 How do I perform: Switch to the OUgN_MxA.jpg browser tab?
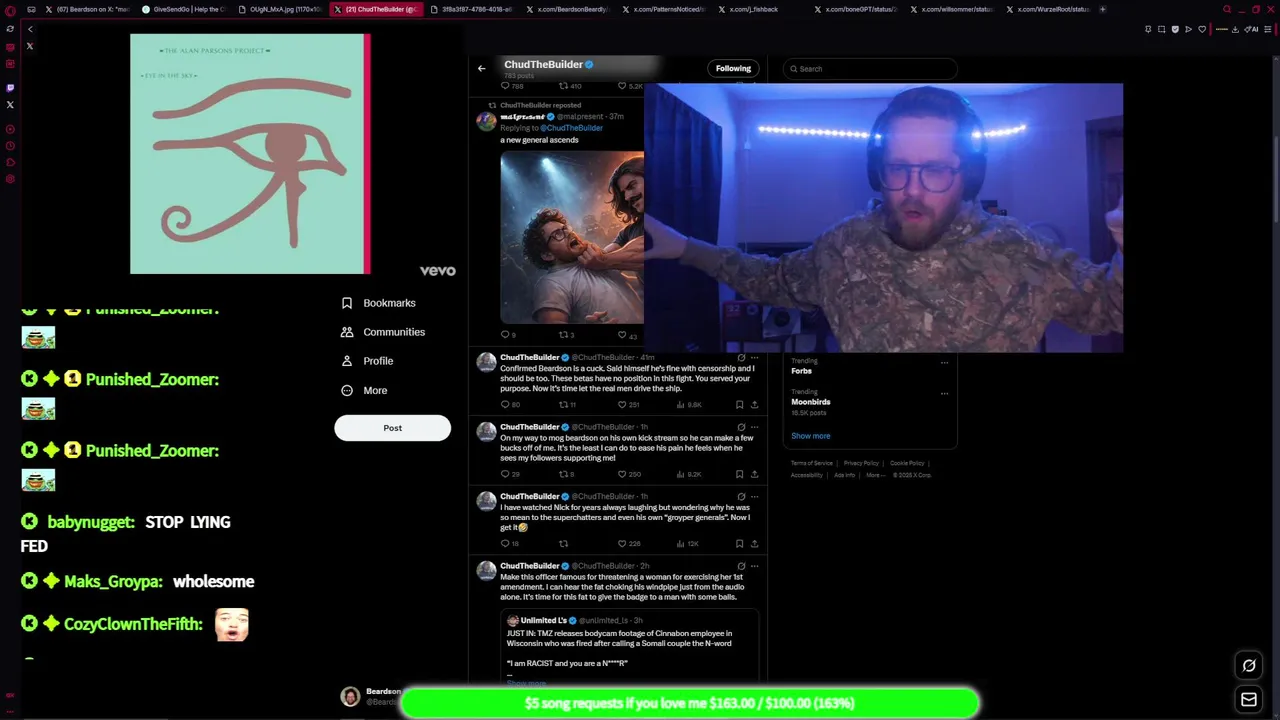(279, 9)
